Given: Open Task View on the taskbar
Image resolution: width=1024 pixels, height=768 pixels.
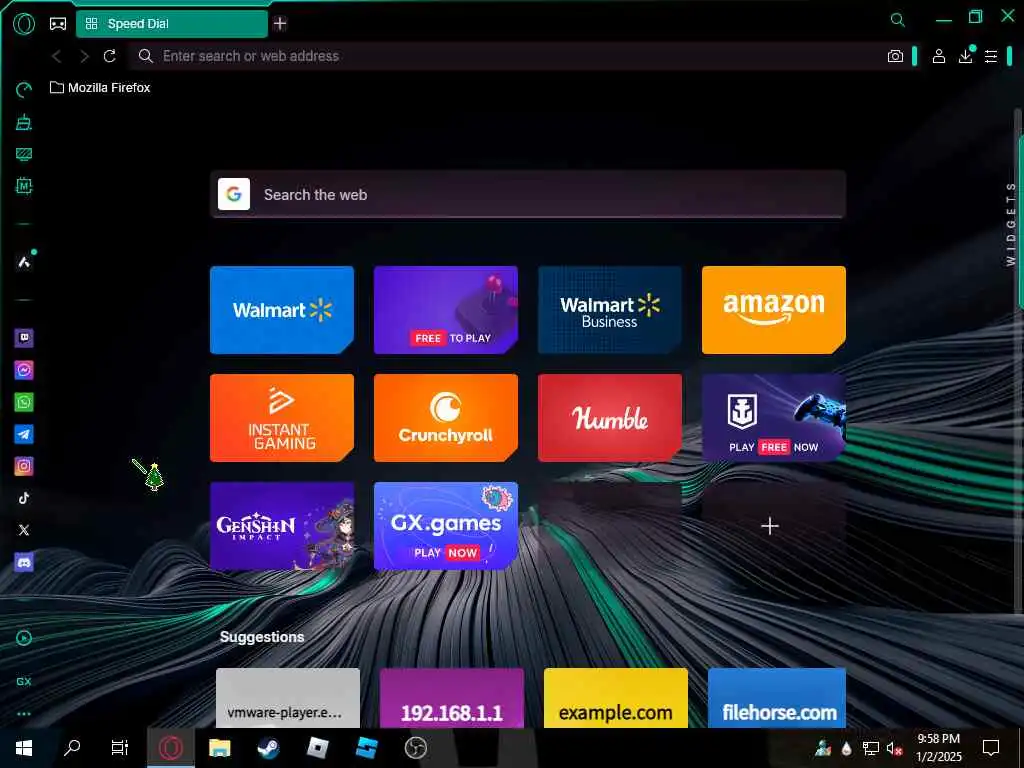Looking at the screenshot, I should 120,748.
